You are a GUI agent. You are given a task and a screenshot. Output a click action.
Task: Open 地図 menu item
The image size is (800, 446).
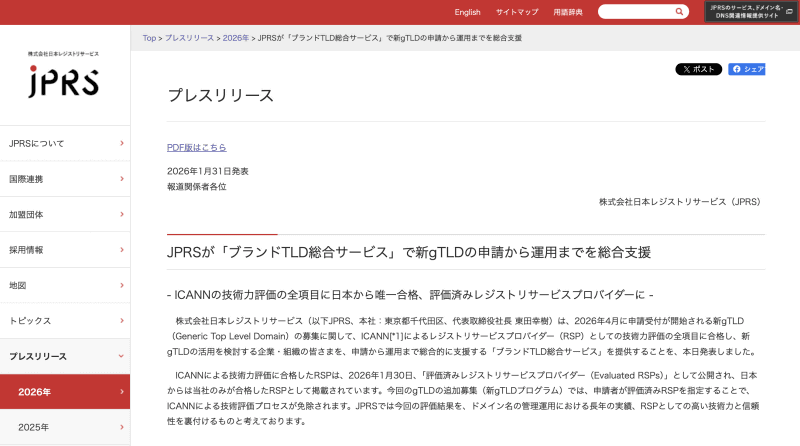[65, 285]
